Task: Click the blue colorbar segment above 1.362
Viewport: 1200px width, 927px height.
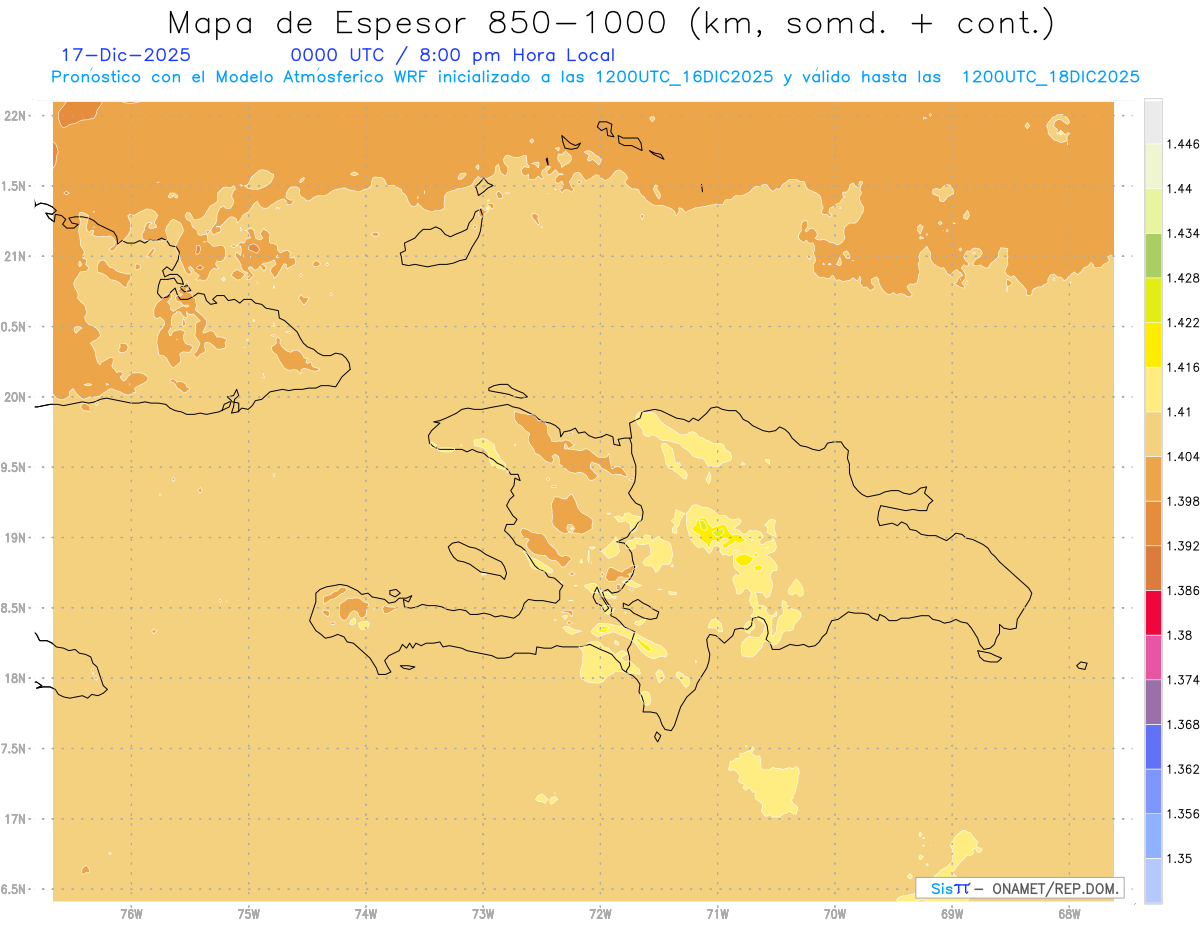Action: pos(1153,747)
